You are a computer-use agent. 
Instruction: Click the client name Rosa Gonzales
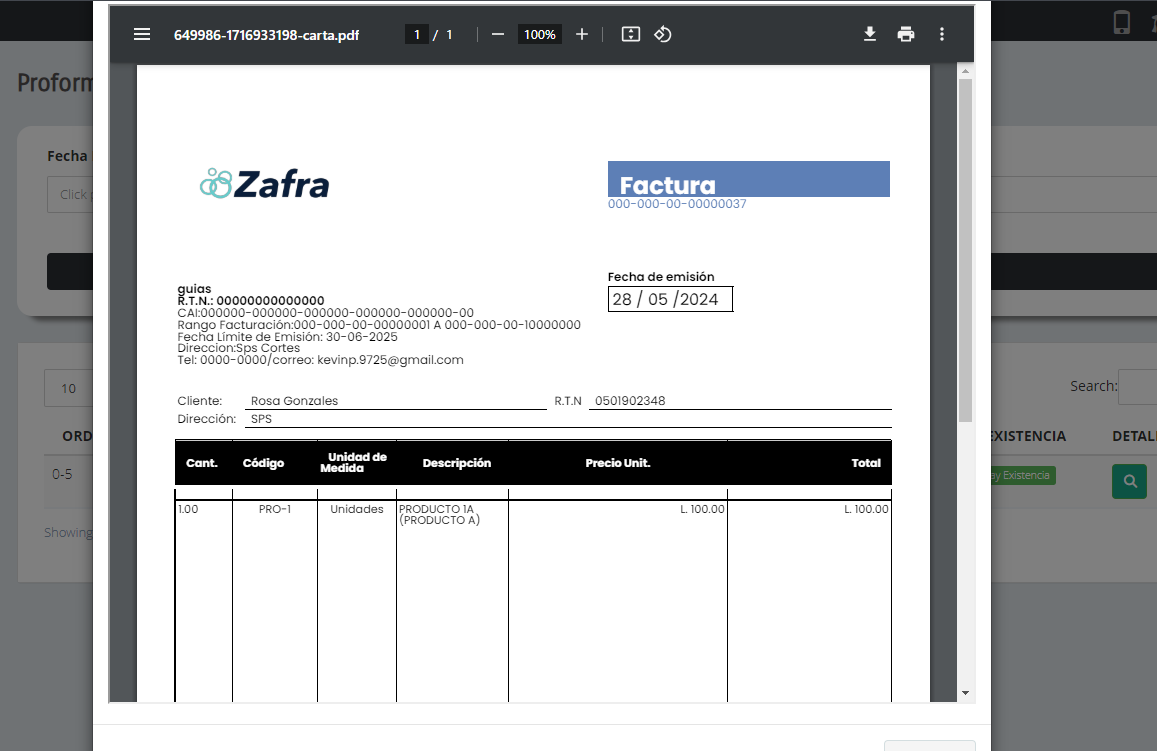pos(294,401)
